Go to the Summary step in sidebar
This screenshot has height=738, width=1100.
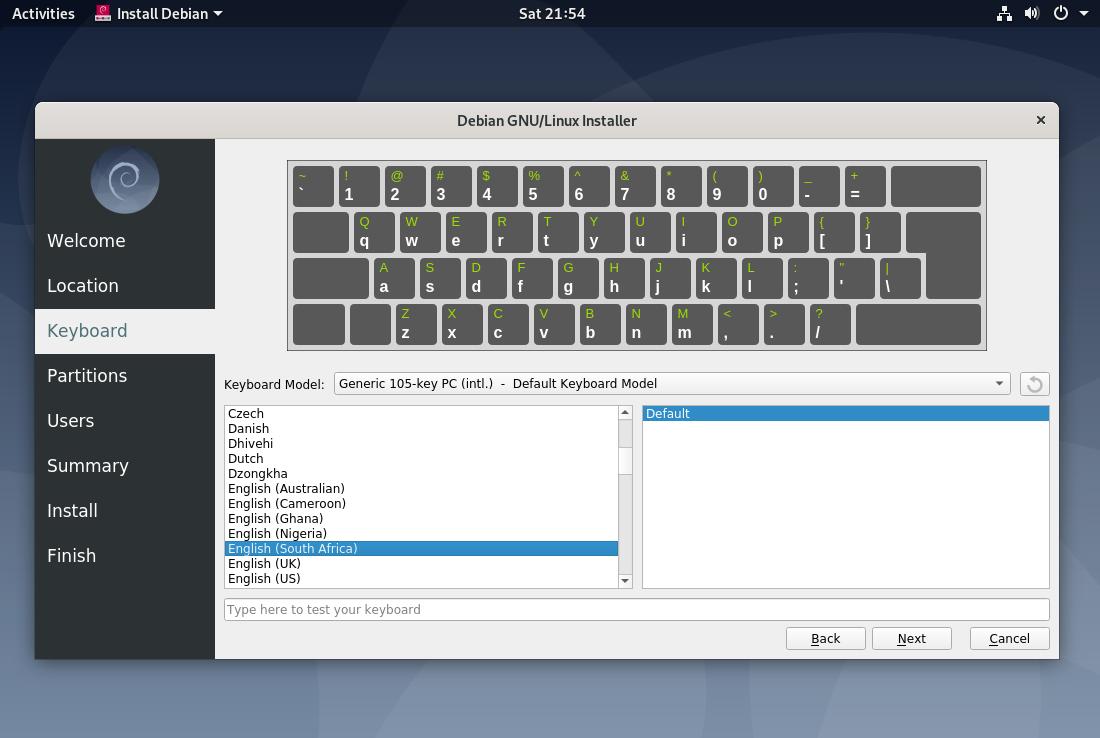(x=125, y=465)
